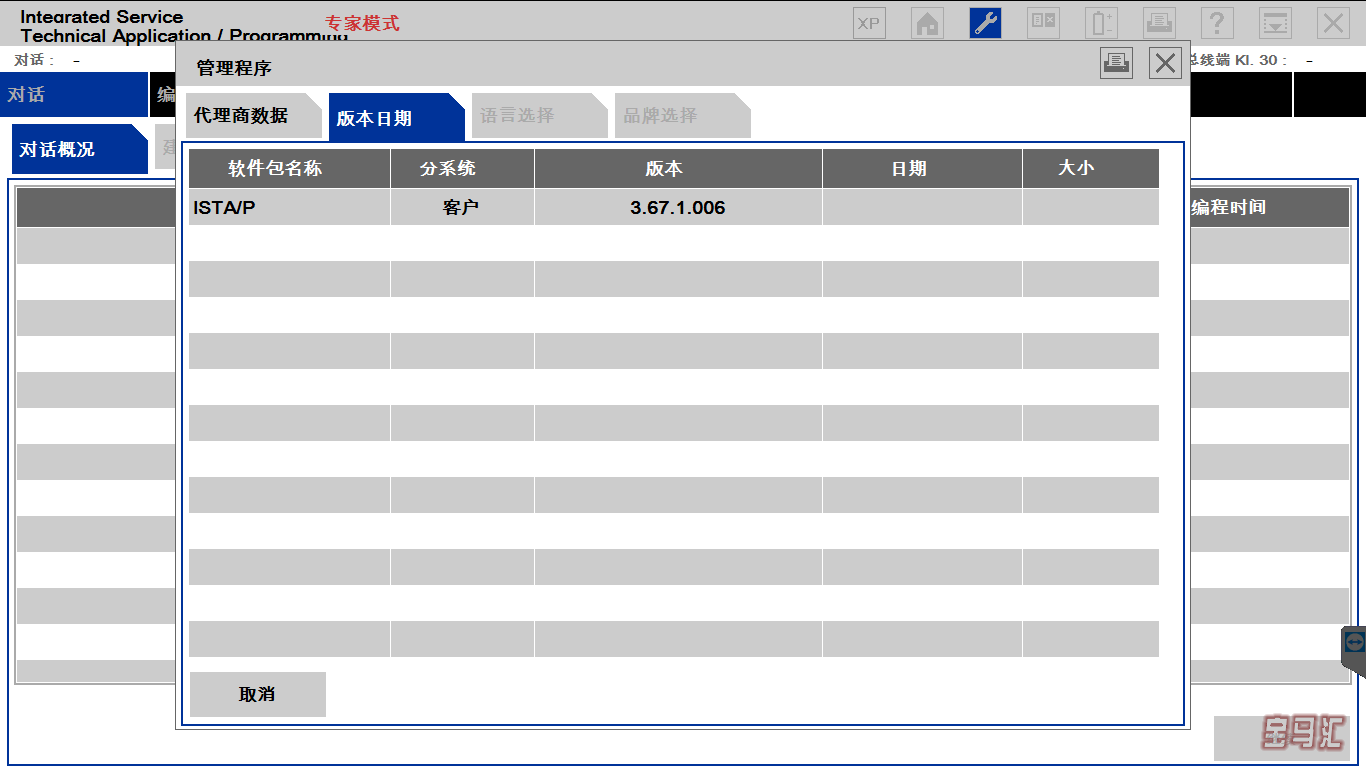Viewport: 1366px width, 768px height.
Task: Click the 专家模式 red label
Action: click(362, 23)
